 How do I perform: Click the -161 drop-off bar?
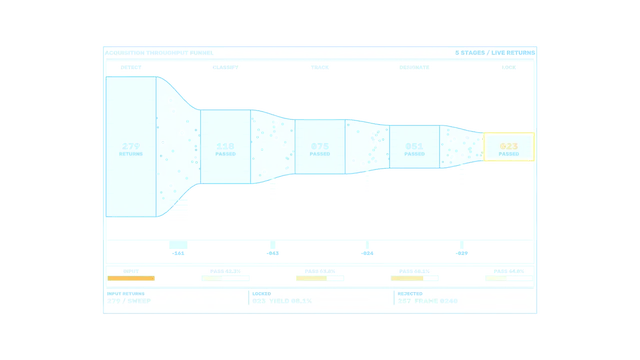178,245
